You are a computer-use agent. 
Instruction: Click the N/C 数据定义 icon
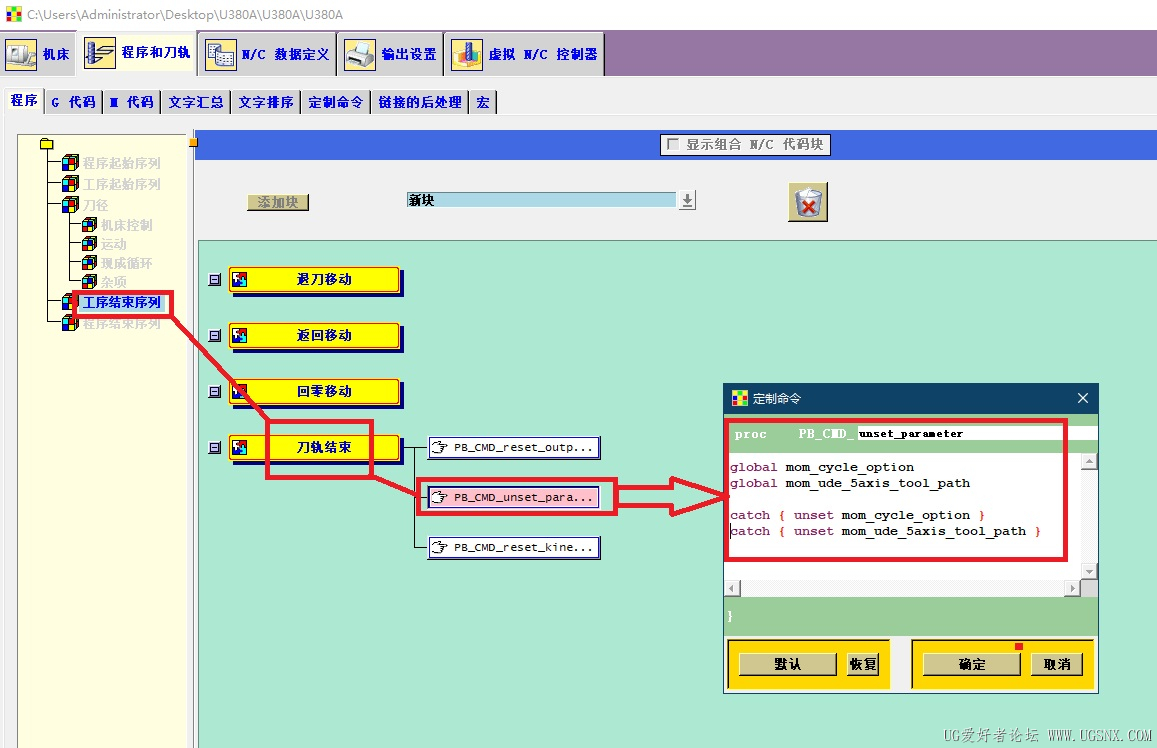(x=221, y=55)
